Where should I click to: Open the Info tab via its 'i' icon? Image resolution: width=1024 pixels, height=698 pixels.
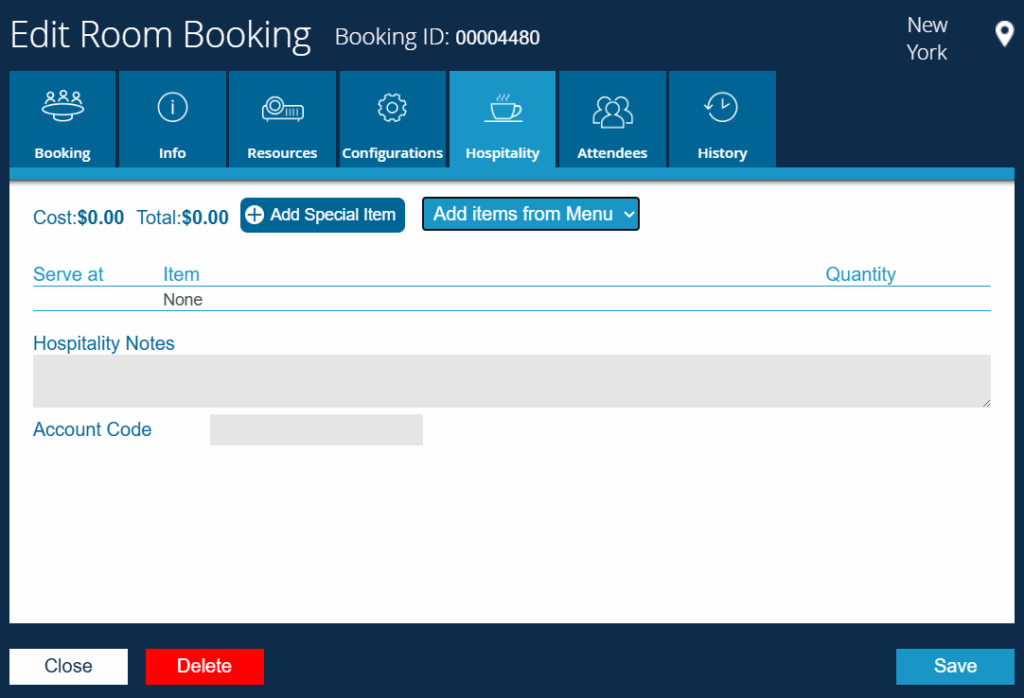(172, 107)
